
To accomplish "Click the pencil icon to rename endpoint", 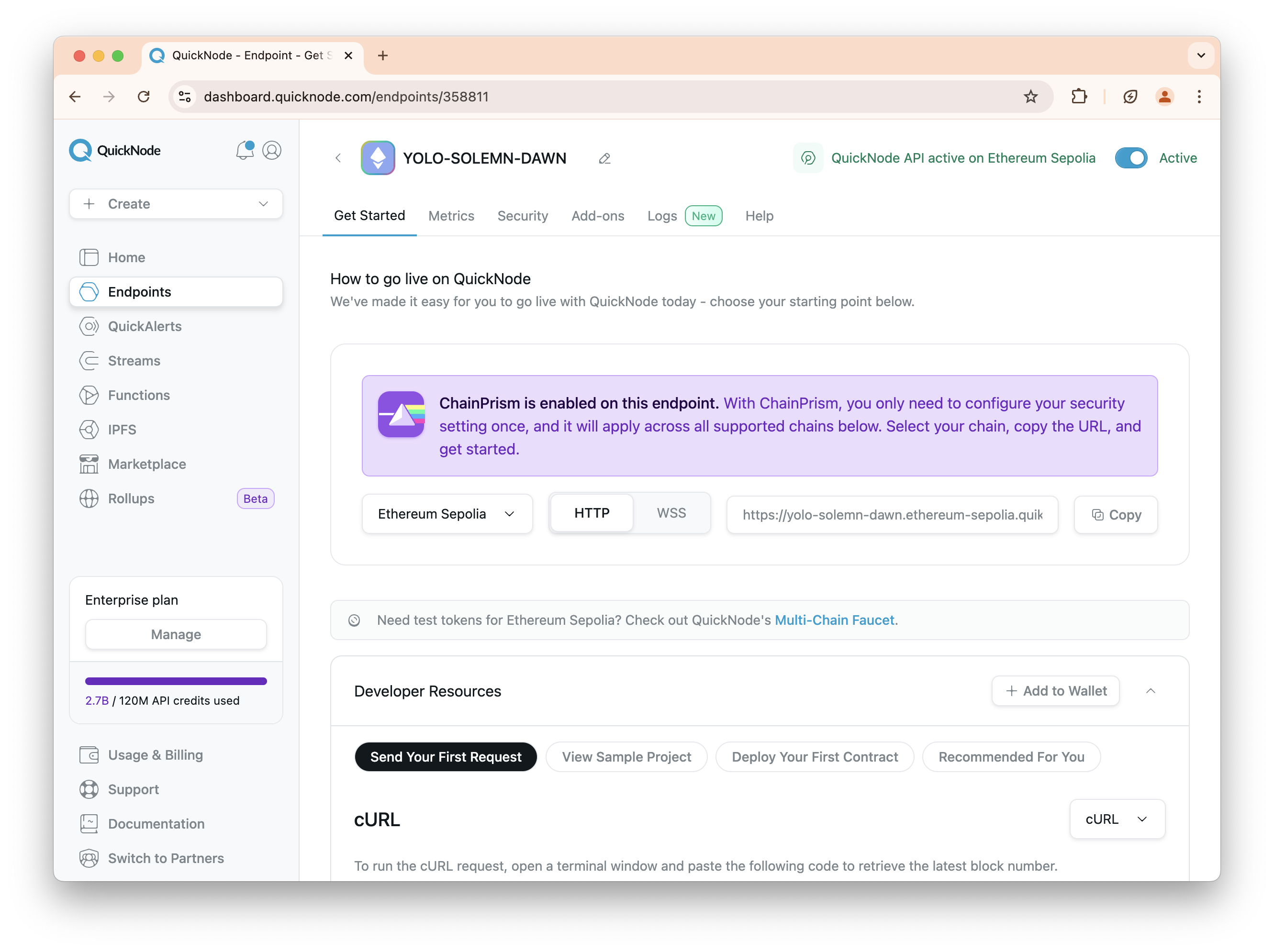I will (604, 158).
